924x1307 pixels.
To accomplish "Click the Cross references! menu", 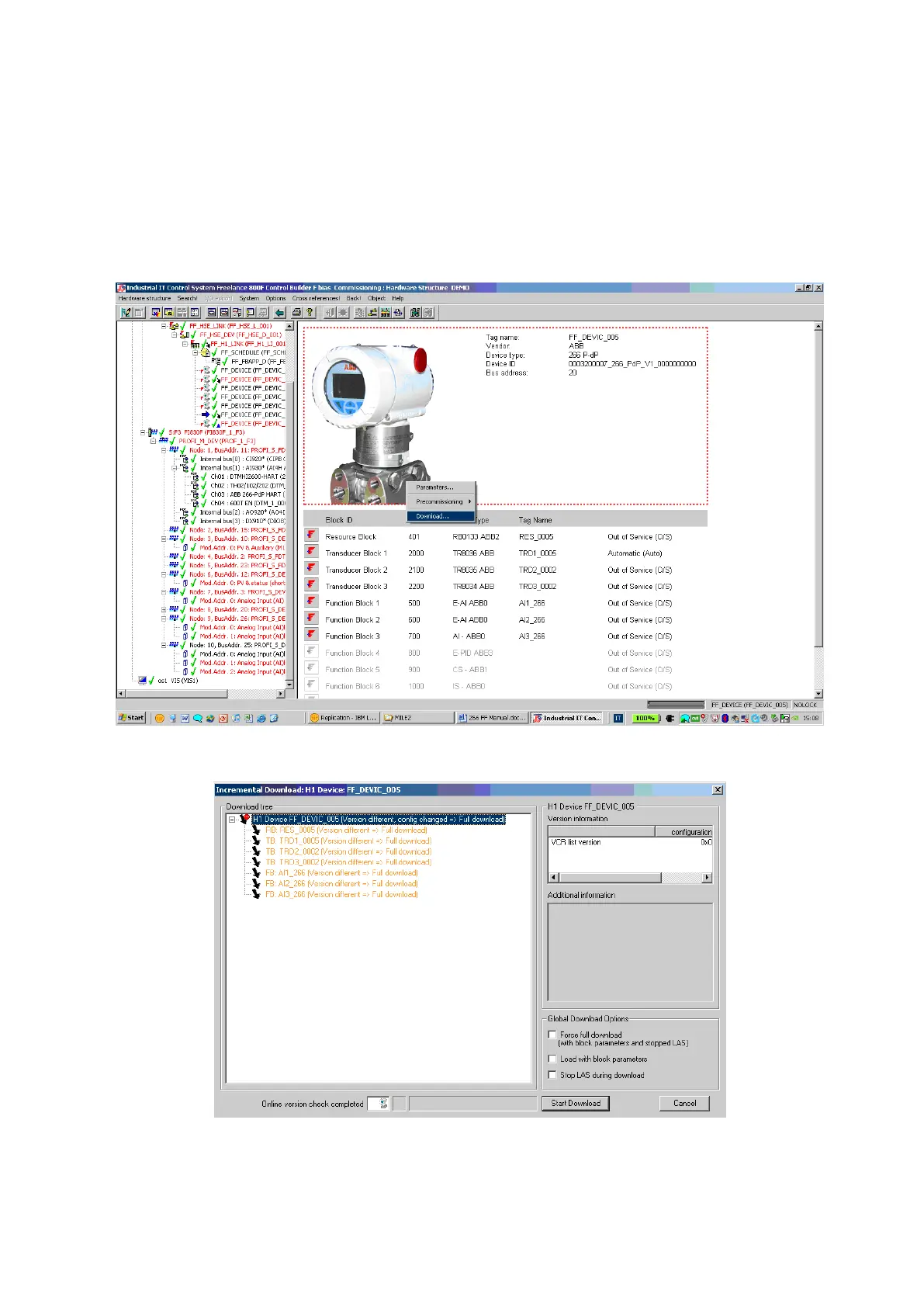I will pos(316,298).
